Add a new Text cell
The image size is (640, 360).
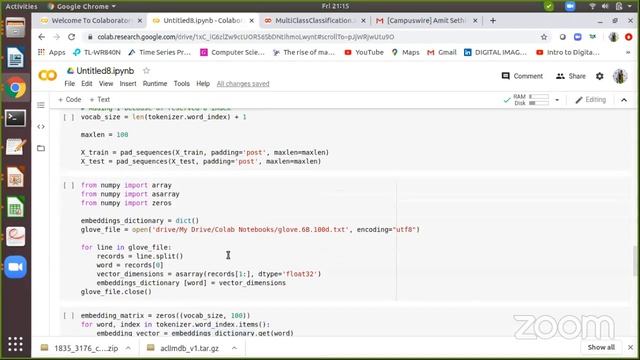pyautogui.click(x=100, y=99)
